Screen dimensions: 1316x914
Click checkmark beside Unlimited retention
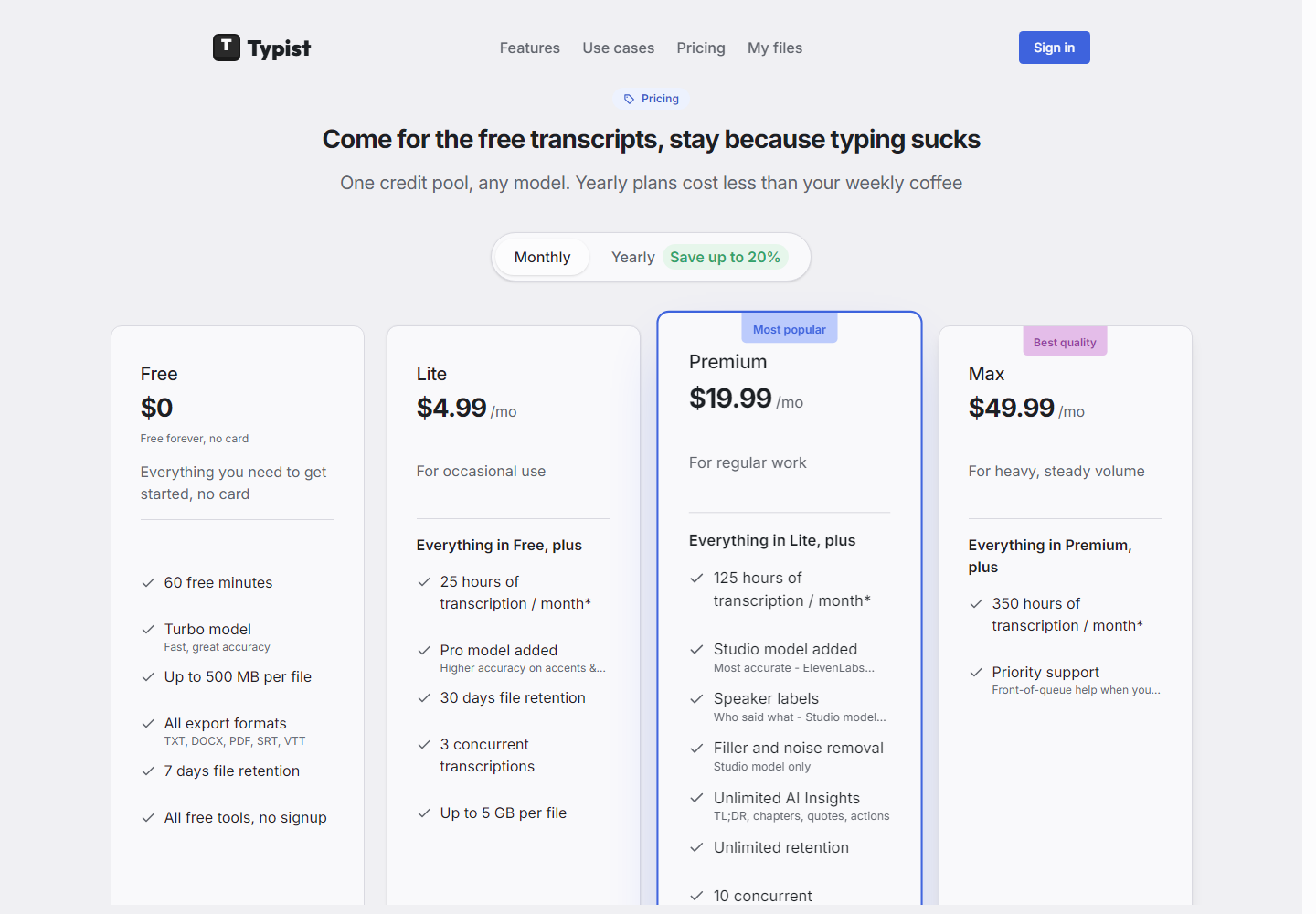(x=696, y=847)
